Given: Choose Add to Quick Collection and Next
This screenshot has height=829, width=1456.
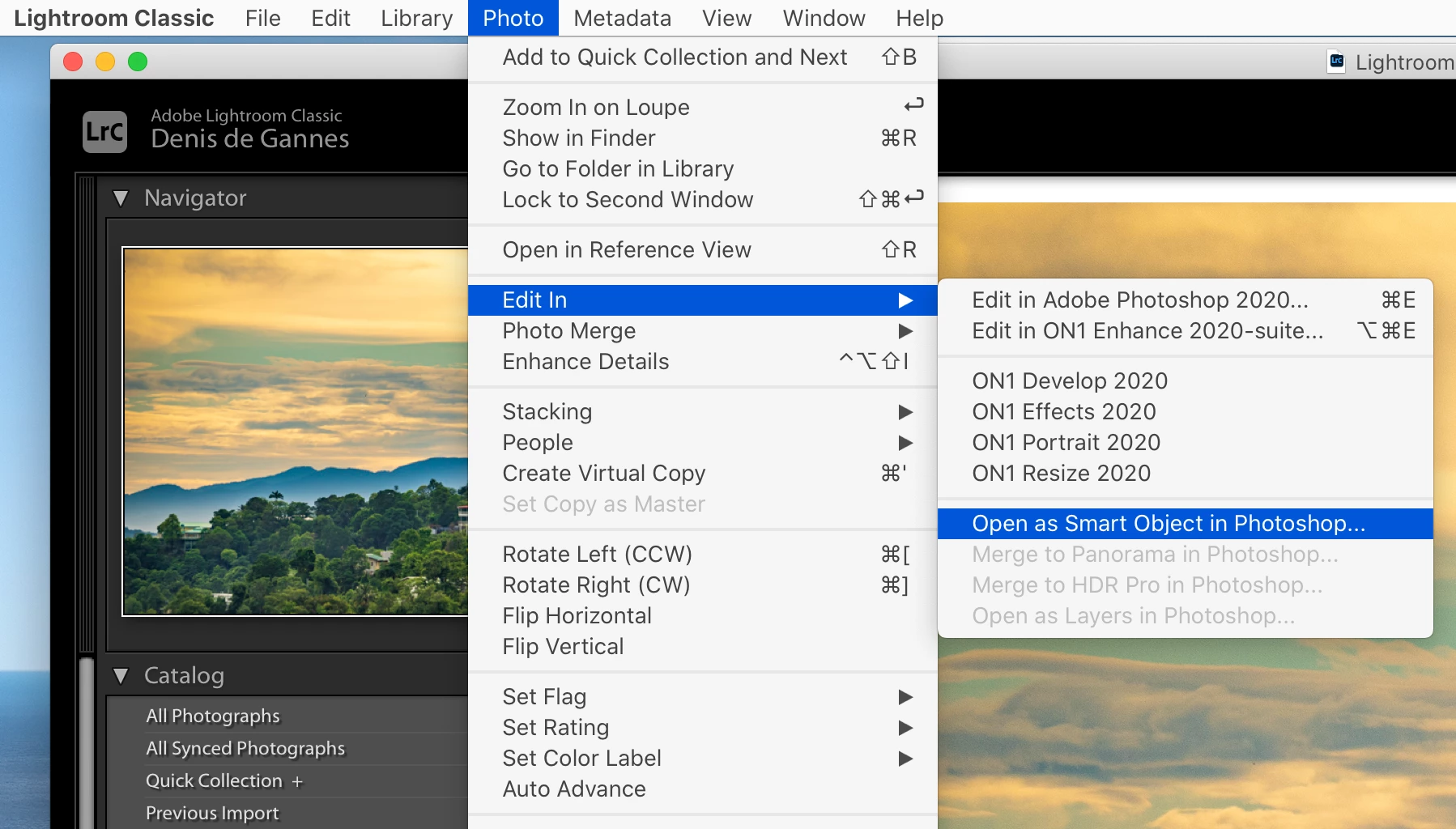Looking at the screenshot, I should 703,57.
